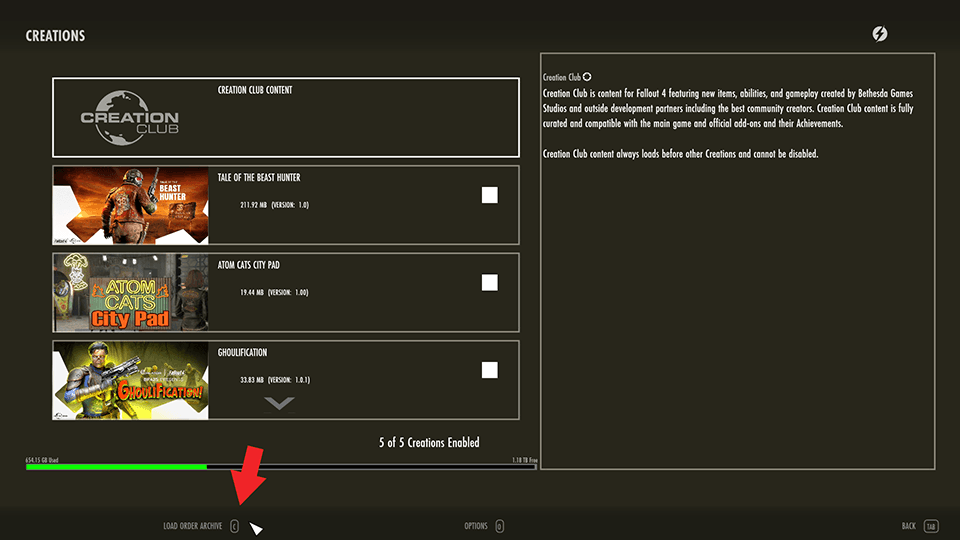
Task: Select the Atom Cats City Pad thumbnail
Action: [x=130, y=292]
